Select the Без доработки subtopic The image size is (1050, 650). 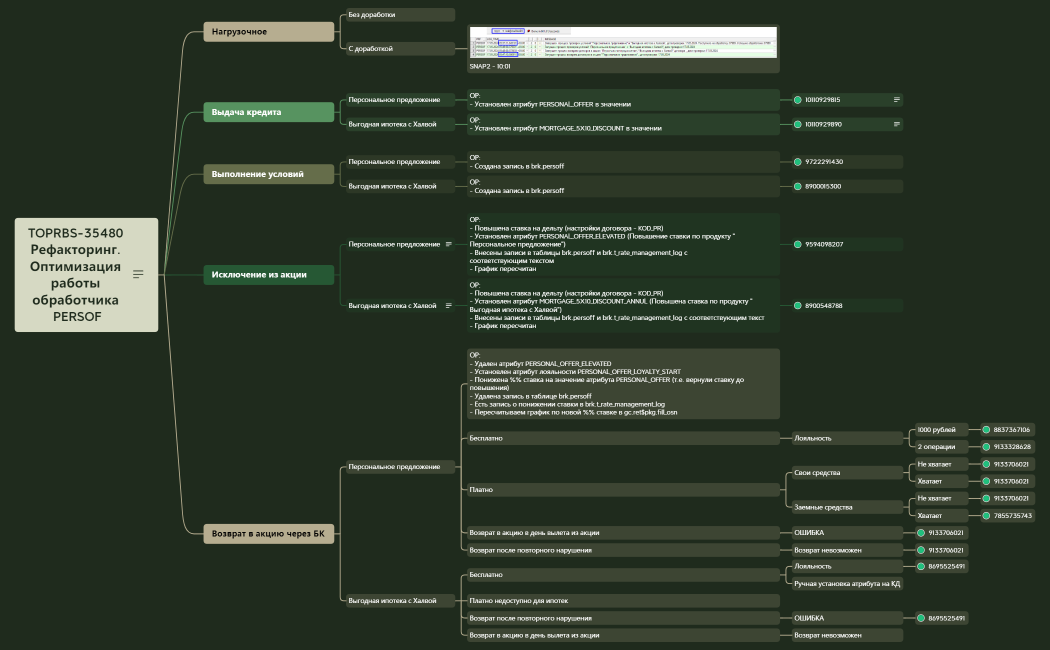[x=398, y=15]
